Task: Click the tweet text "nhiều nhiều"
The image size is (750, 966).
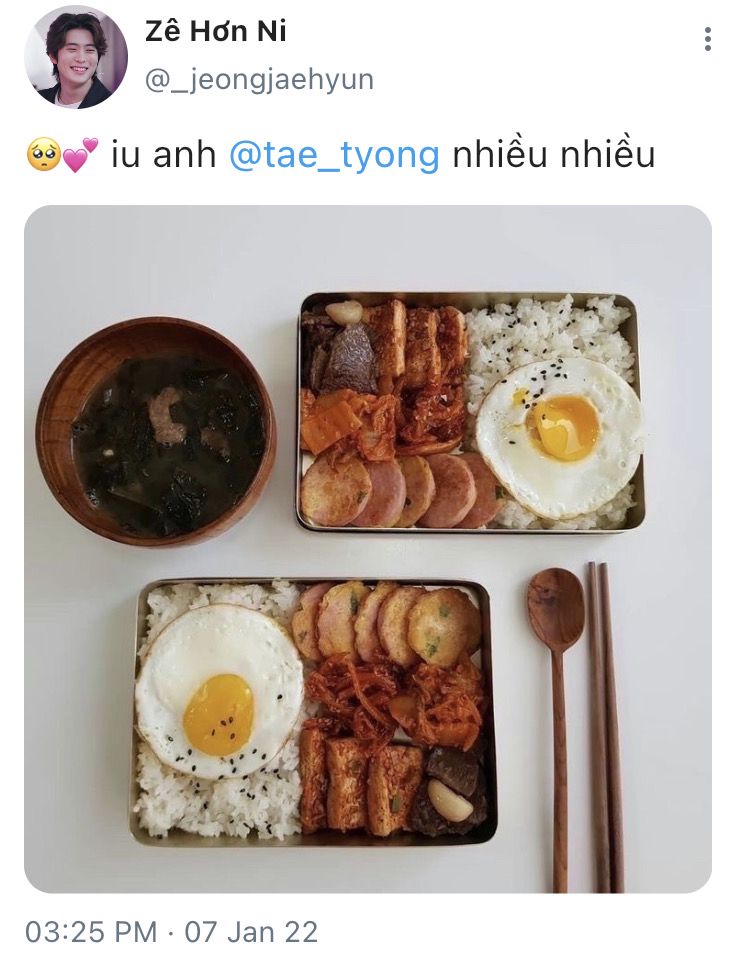Action: click(x=553, y=154)
